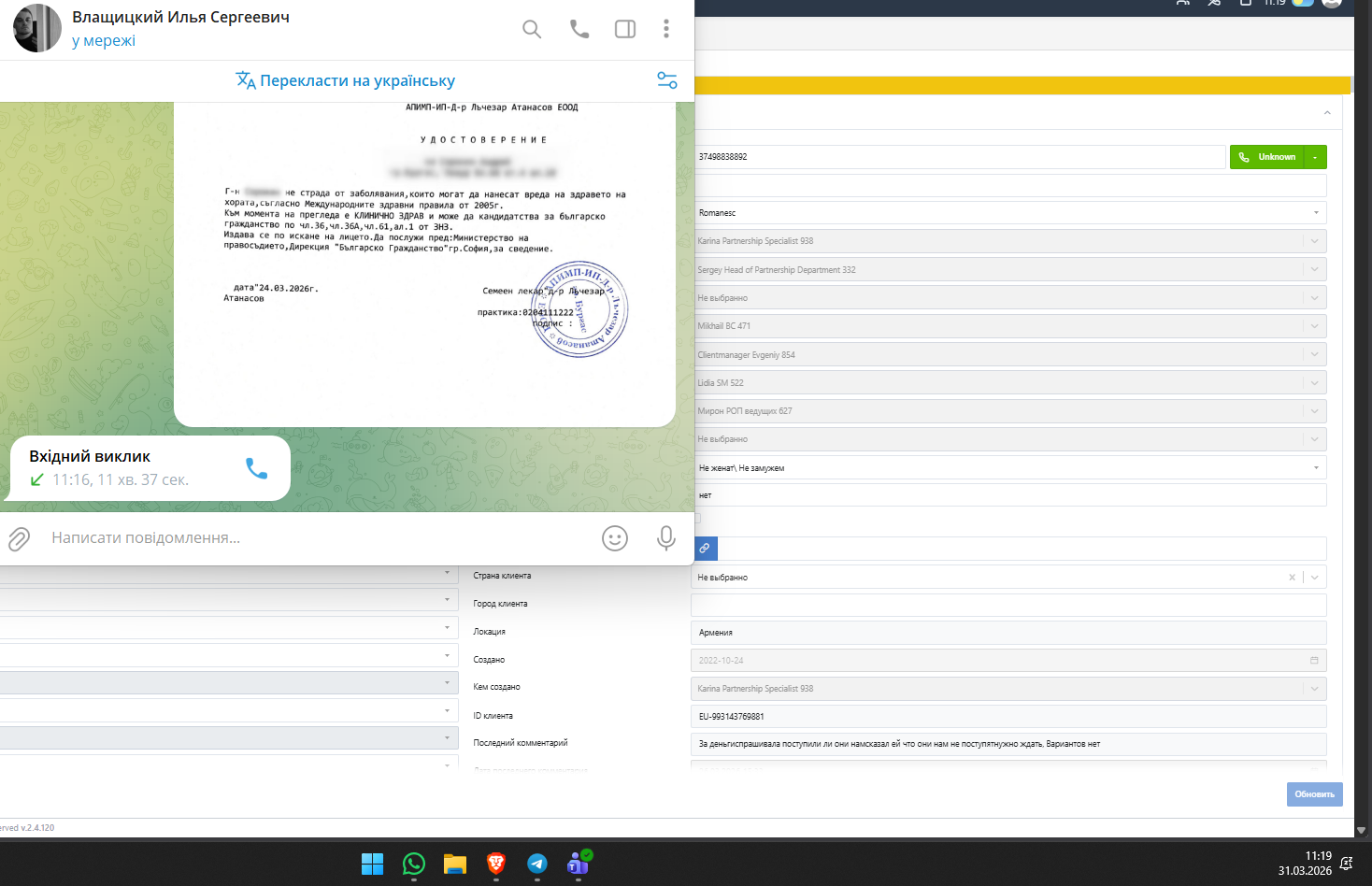Open the certificate document image in chat
This screenshot has width=1372, height=886.
424,264
